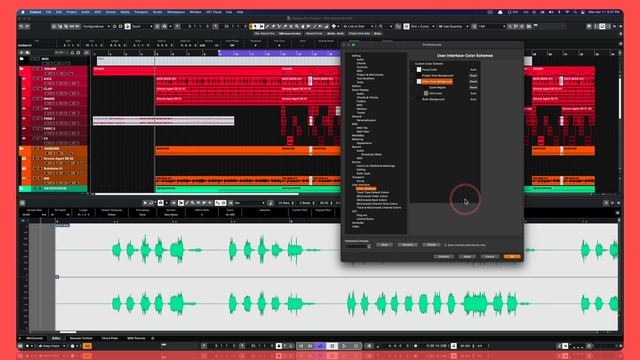Click the Redo icon in project toolbar
Viewport: 640px width, 360px height.
pos(27,27)
